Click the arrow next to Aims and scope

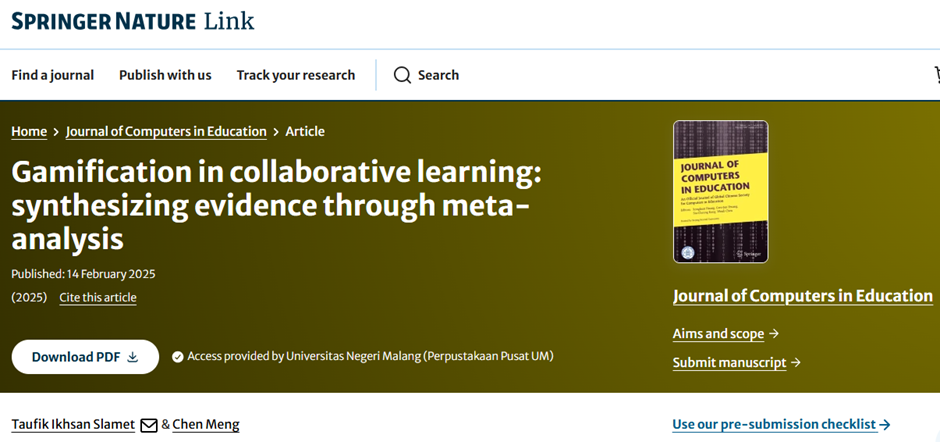(x=774, y=333)
